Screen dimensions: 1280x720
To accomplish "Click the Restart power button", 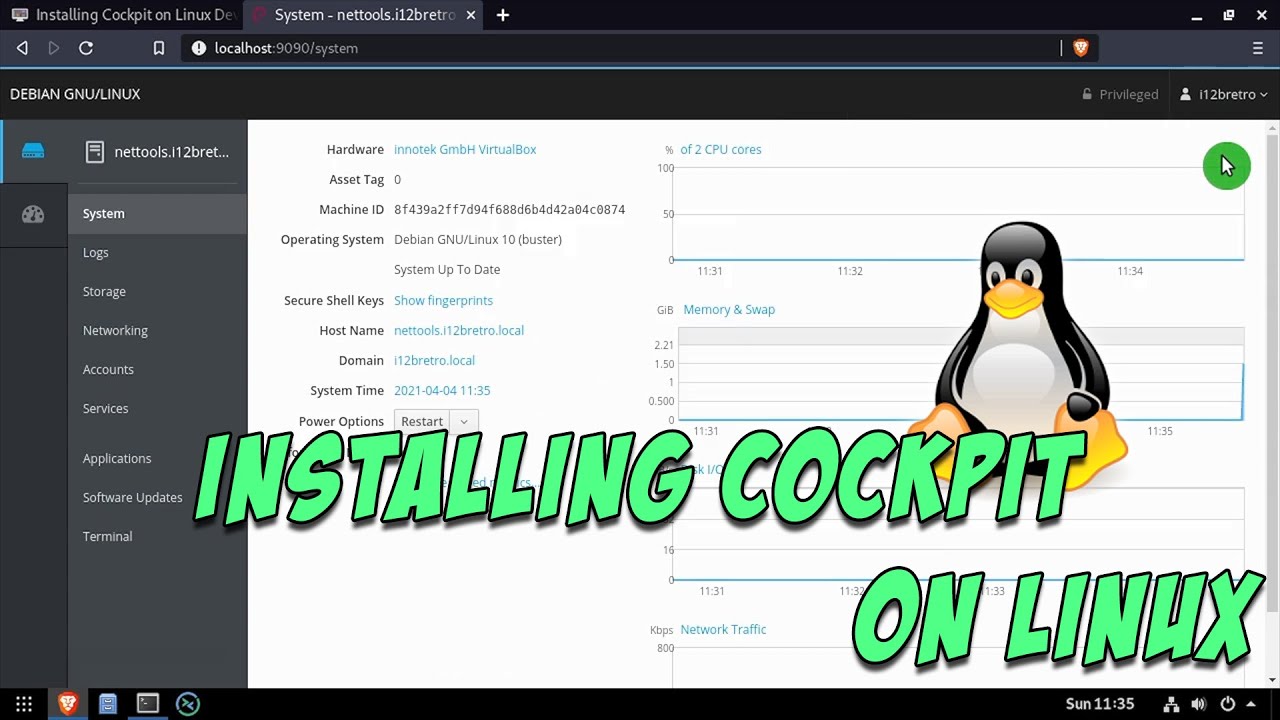I will coord(422,421).
